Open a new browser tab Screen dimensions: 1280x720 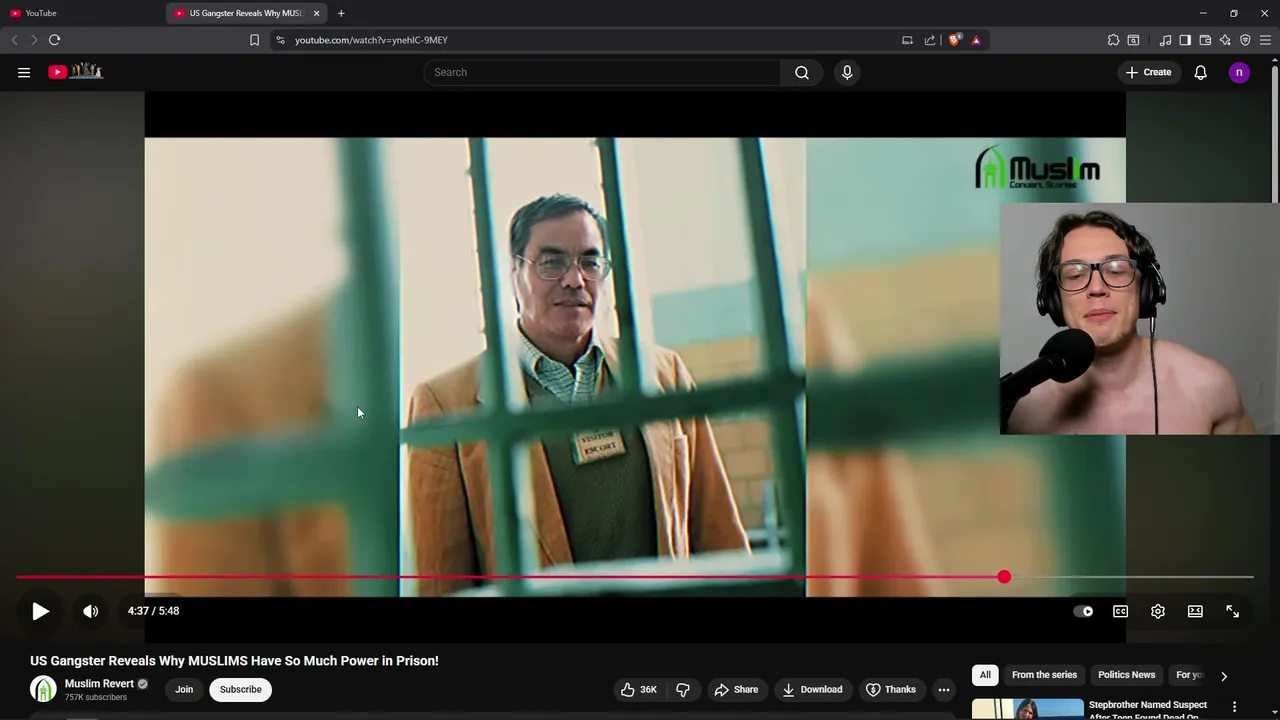(341, 13)
